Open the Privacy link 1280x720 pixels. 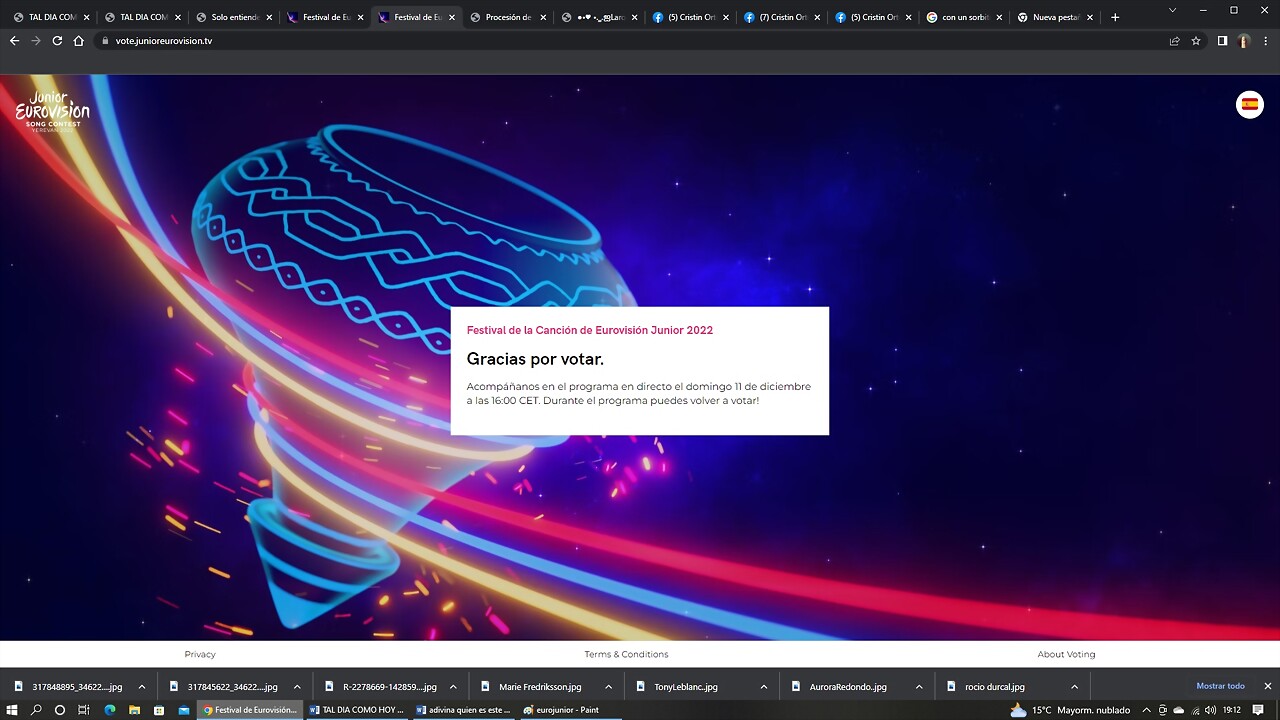[x=200, y=654]
